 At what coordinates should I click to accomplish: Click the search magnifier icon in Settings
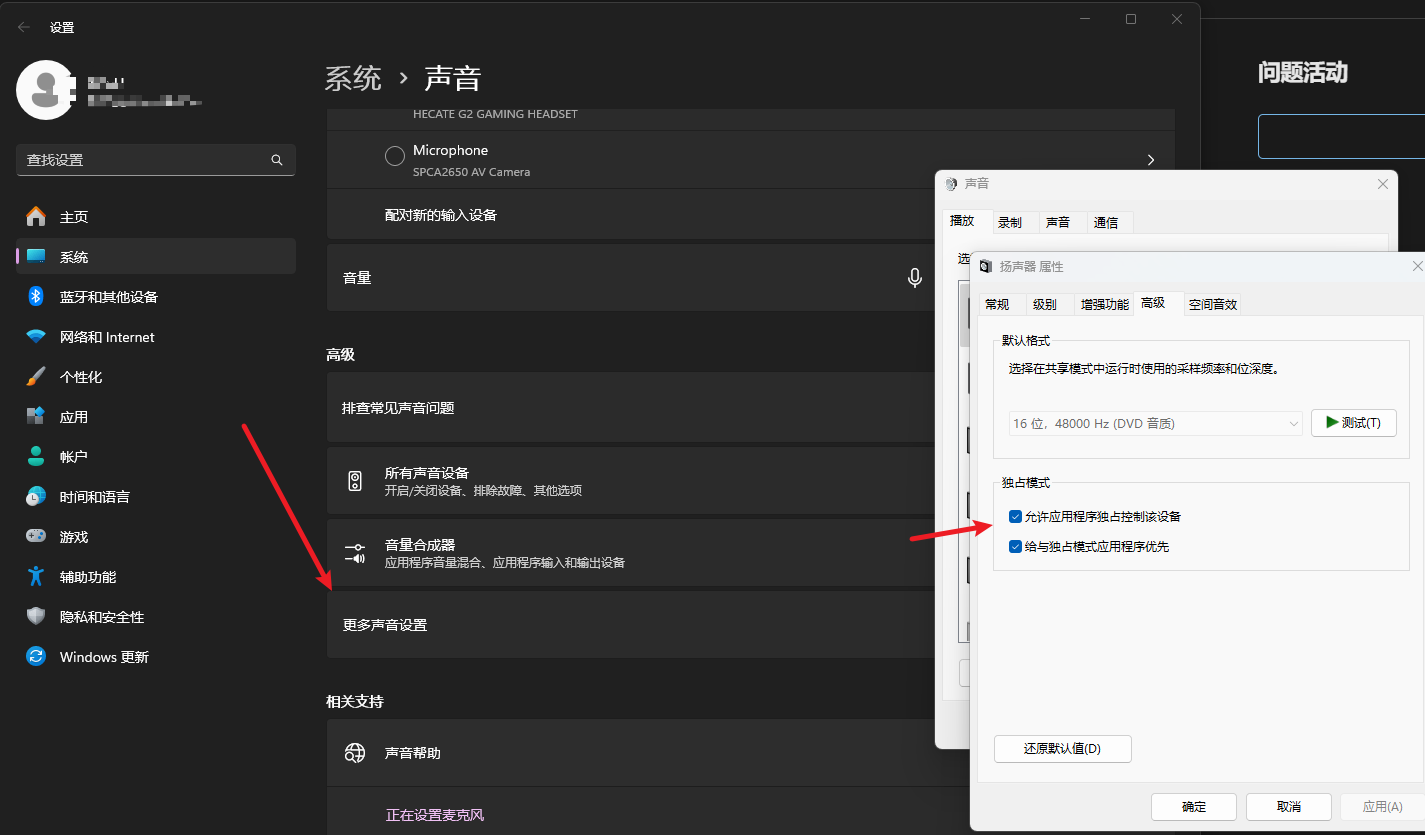click(x=277, y=160)
